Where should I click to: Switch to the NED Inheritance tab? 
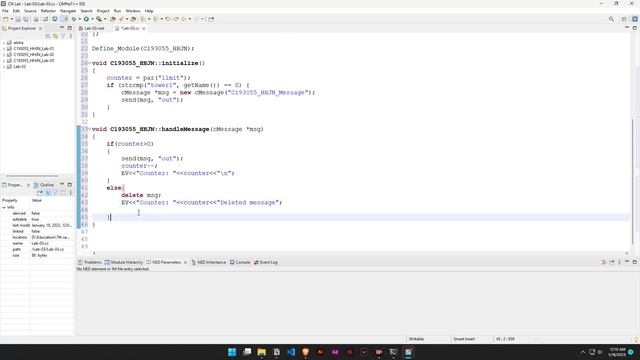(x=209, y=262)
